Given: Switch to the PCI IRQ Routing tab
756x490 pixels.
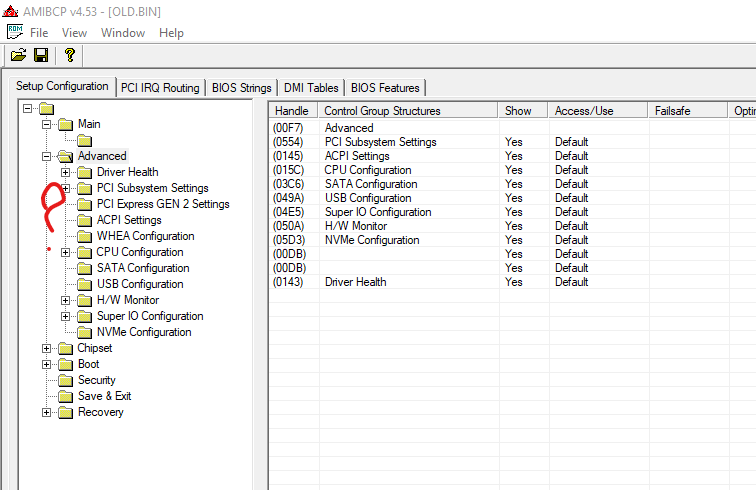Looking at the screenshot, I should click(x=160, y=88).
